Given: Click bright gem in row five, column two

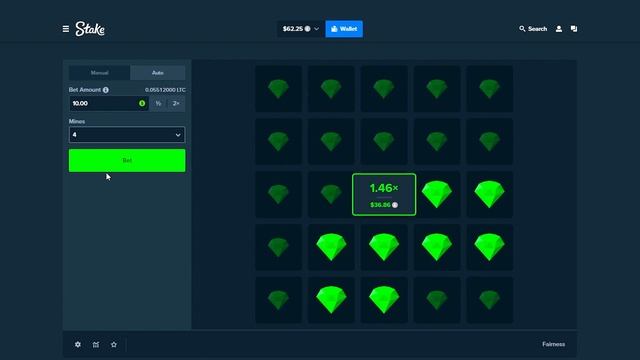Looking at the screenshot, I should click(331, 300).
